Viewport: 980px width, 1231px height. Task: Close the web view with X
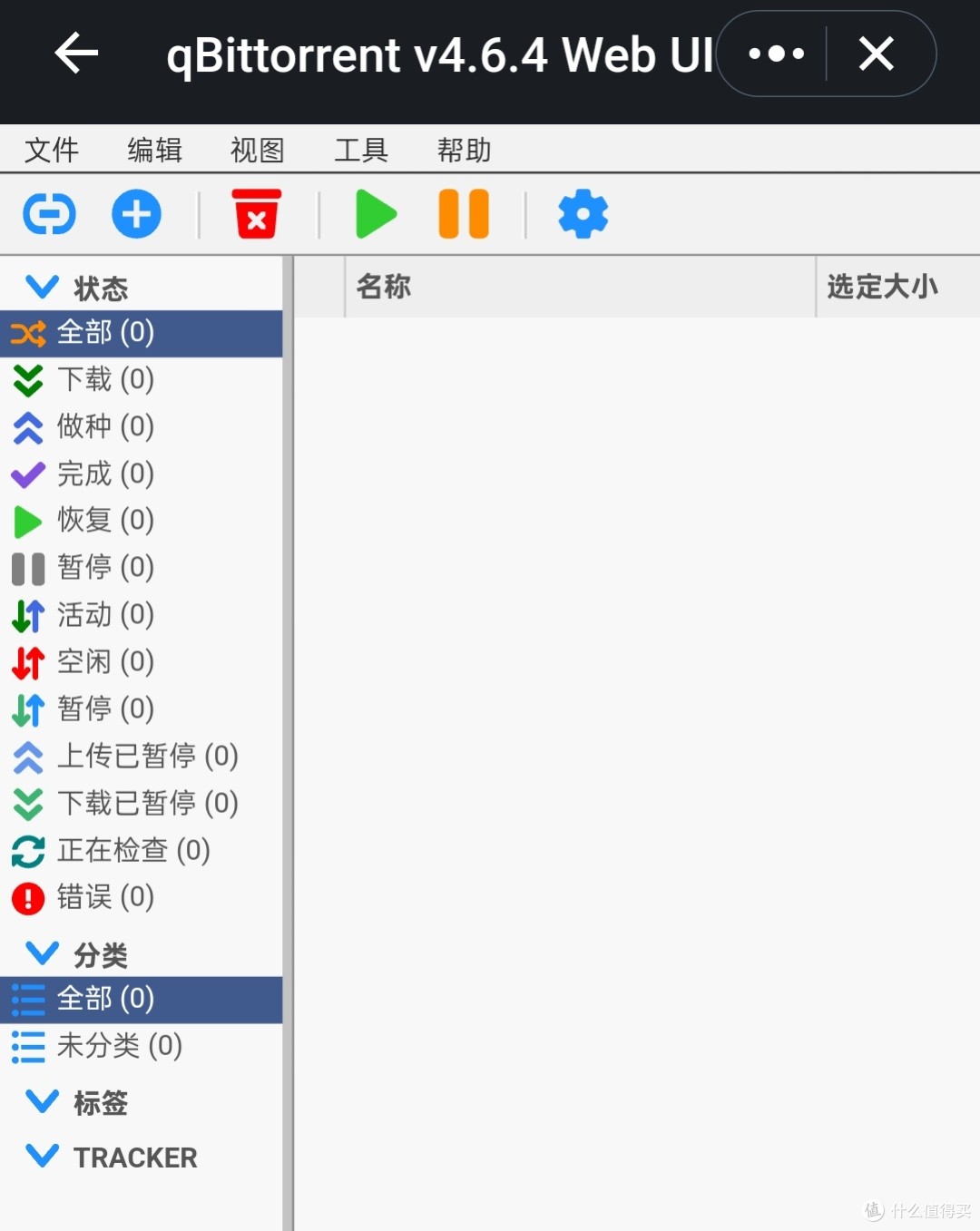click(877, 54)
